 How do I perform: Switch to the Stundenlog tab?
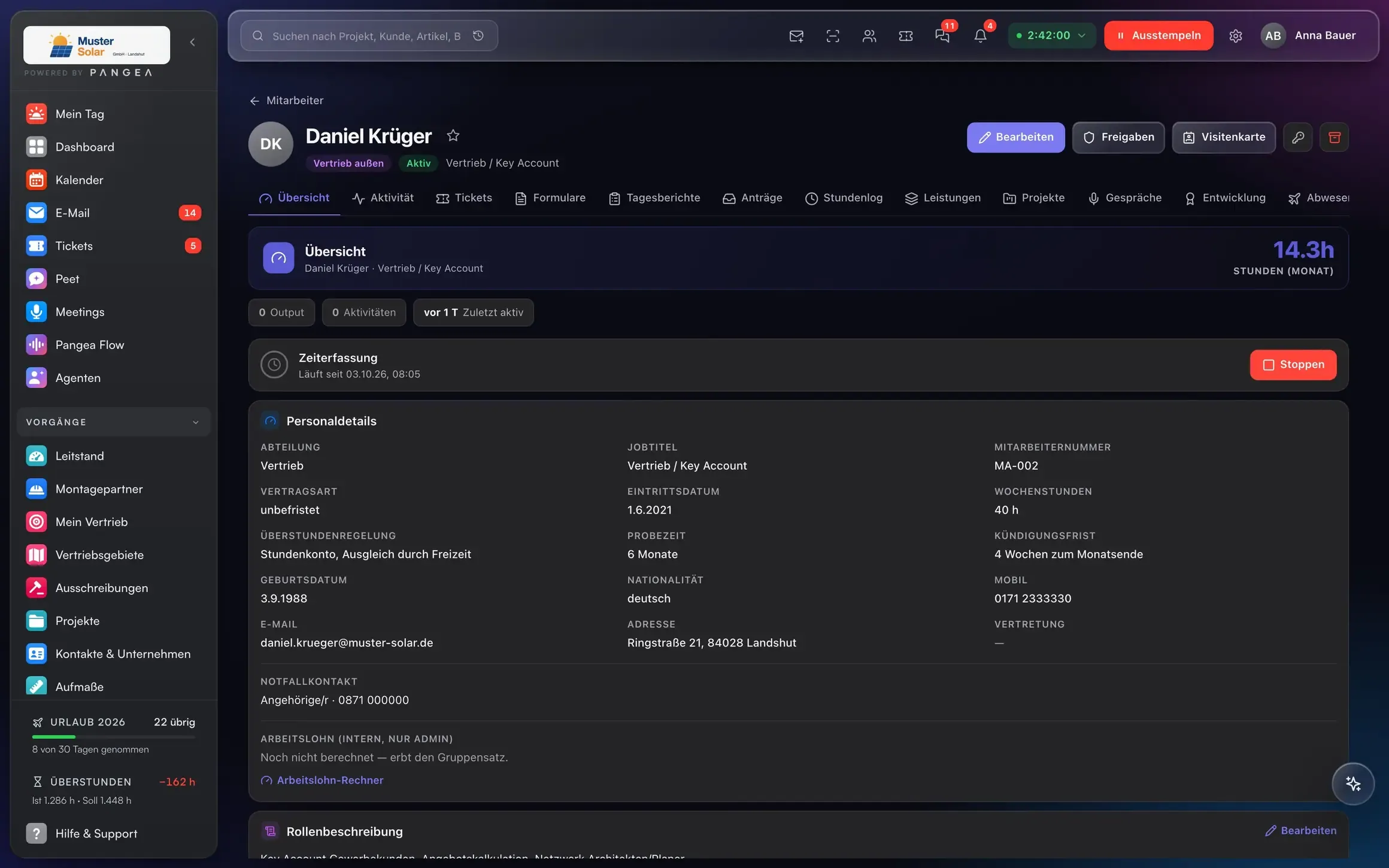click(844, 198)
